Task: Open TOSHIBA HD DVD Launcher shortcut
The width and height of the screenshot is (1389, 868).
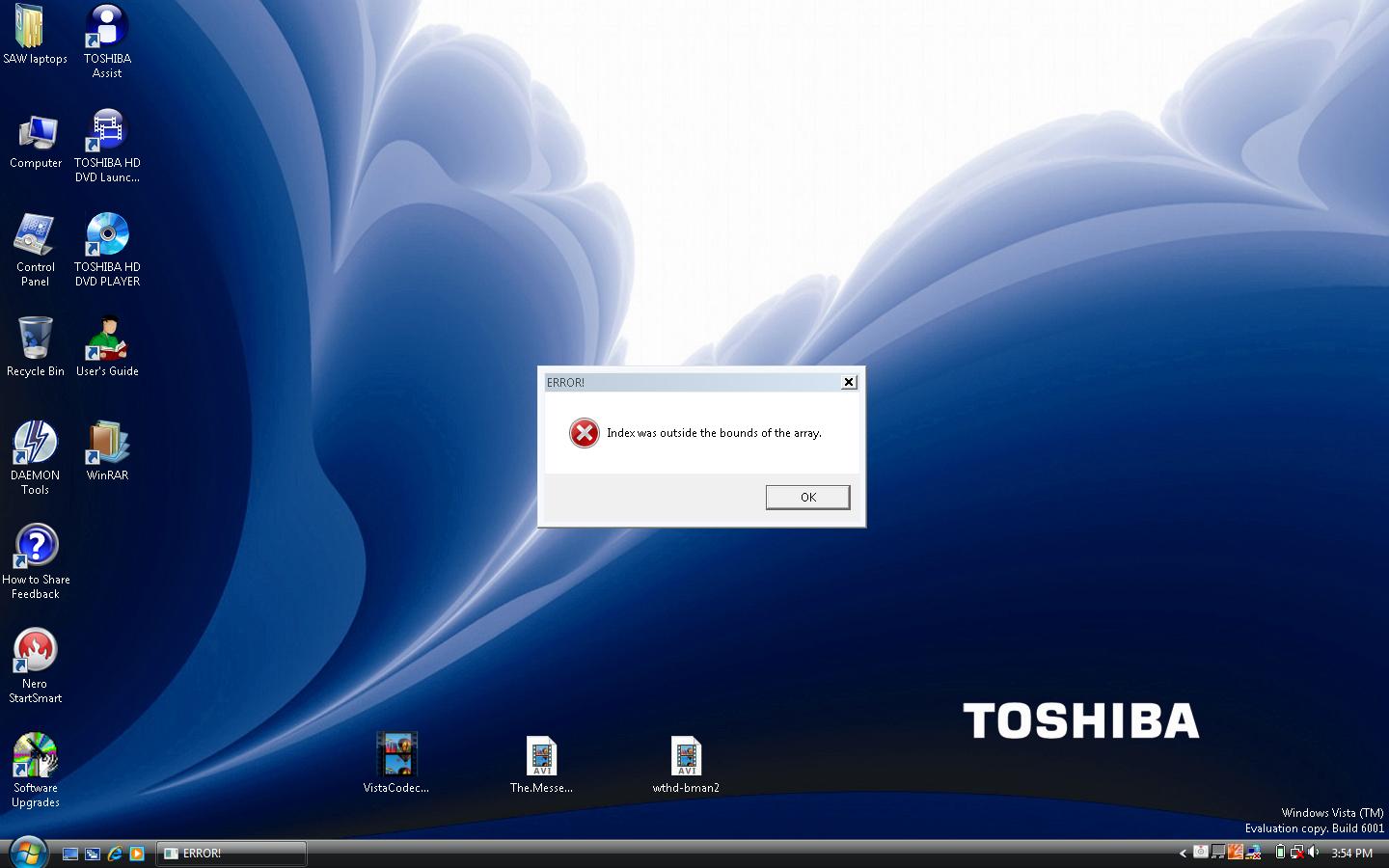Action: coord(107,146)
